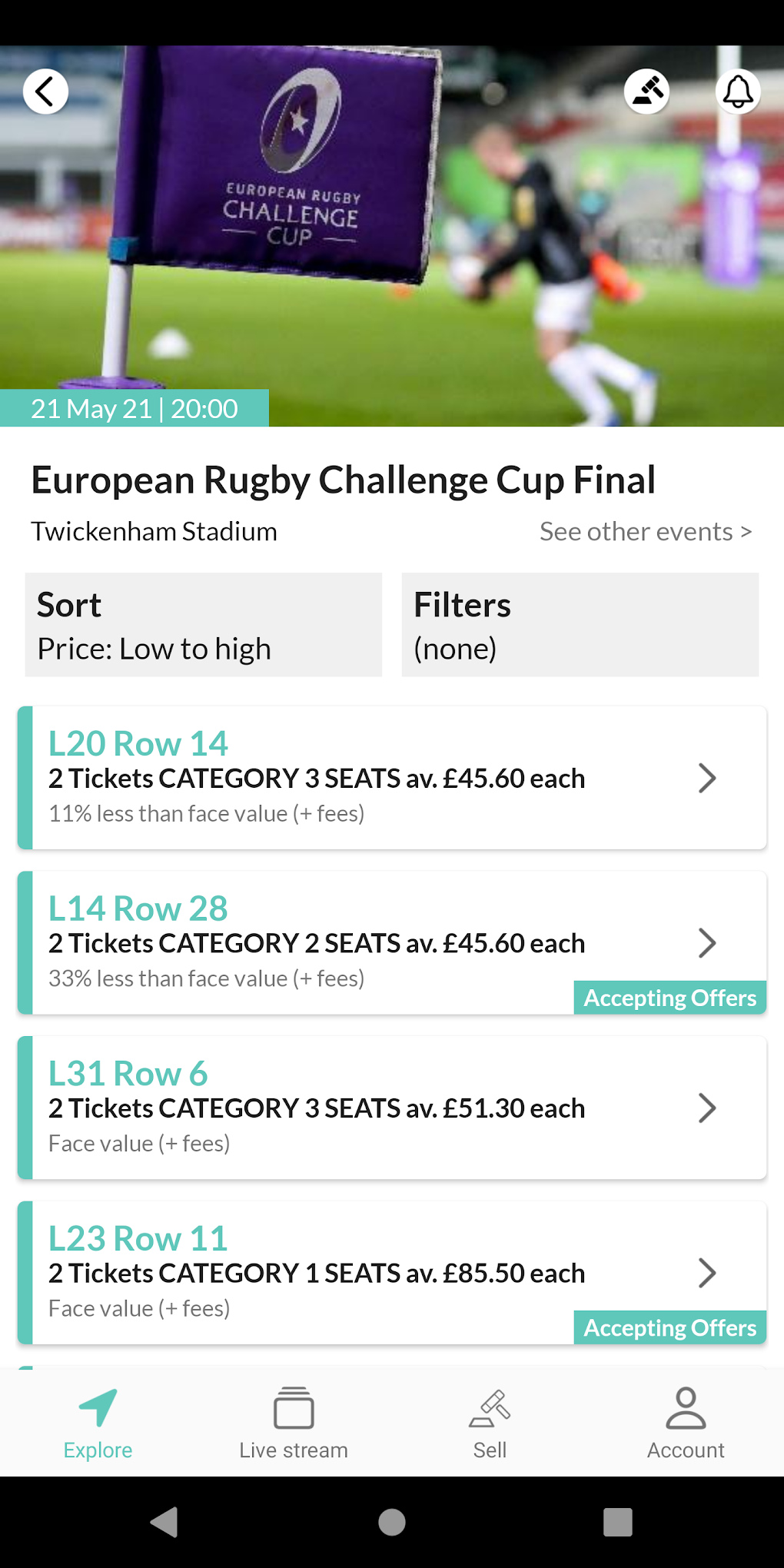Image resolution: width=784 pixels, height=1568 pixels.
Task: Expand L31 Row 6 listing chevron
Action: [x=707, y=1108]
